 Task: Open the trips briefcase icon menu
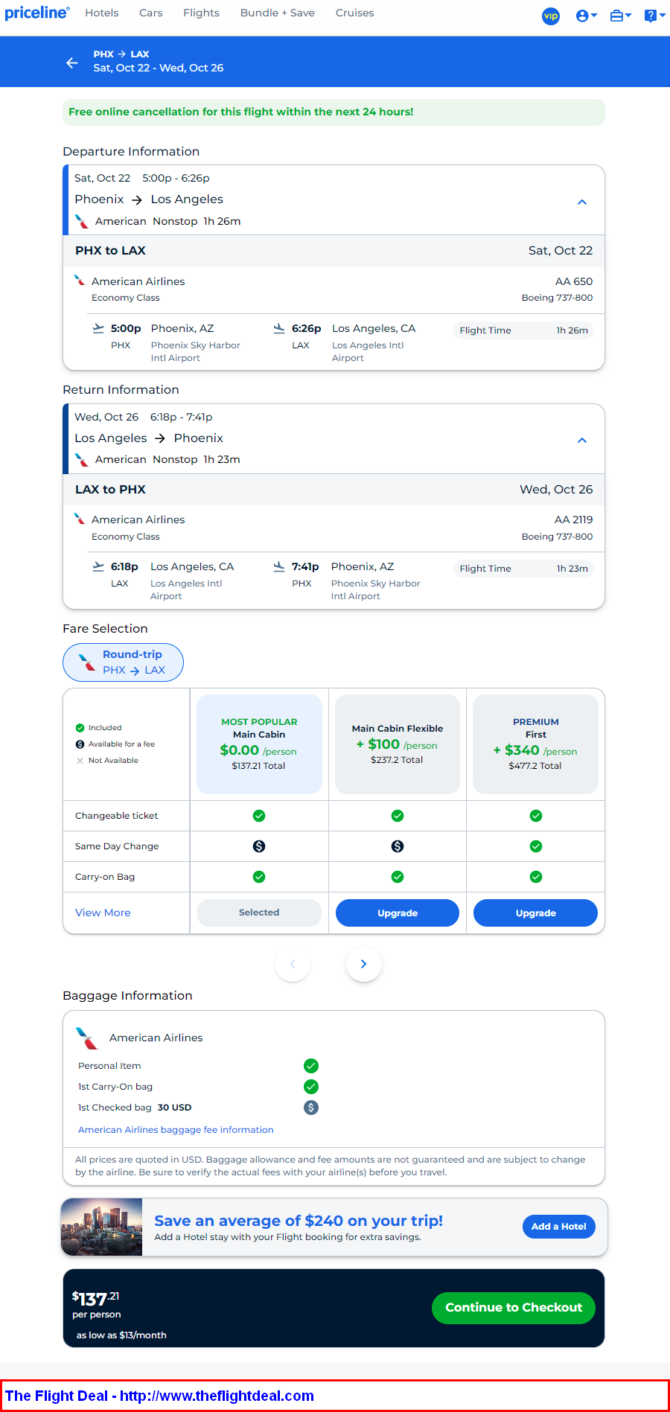tap(620, 16)
